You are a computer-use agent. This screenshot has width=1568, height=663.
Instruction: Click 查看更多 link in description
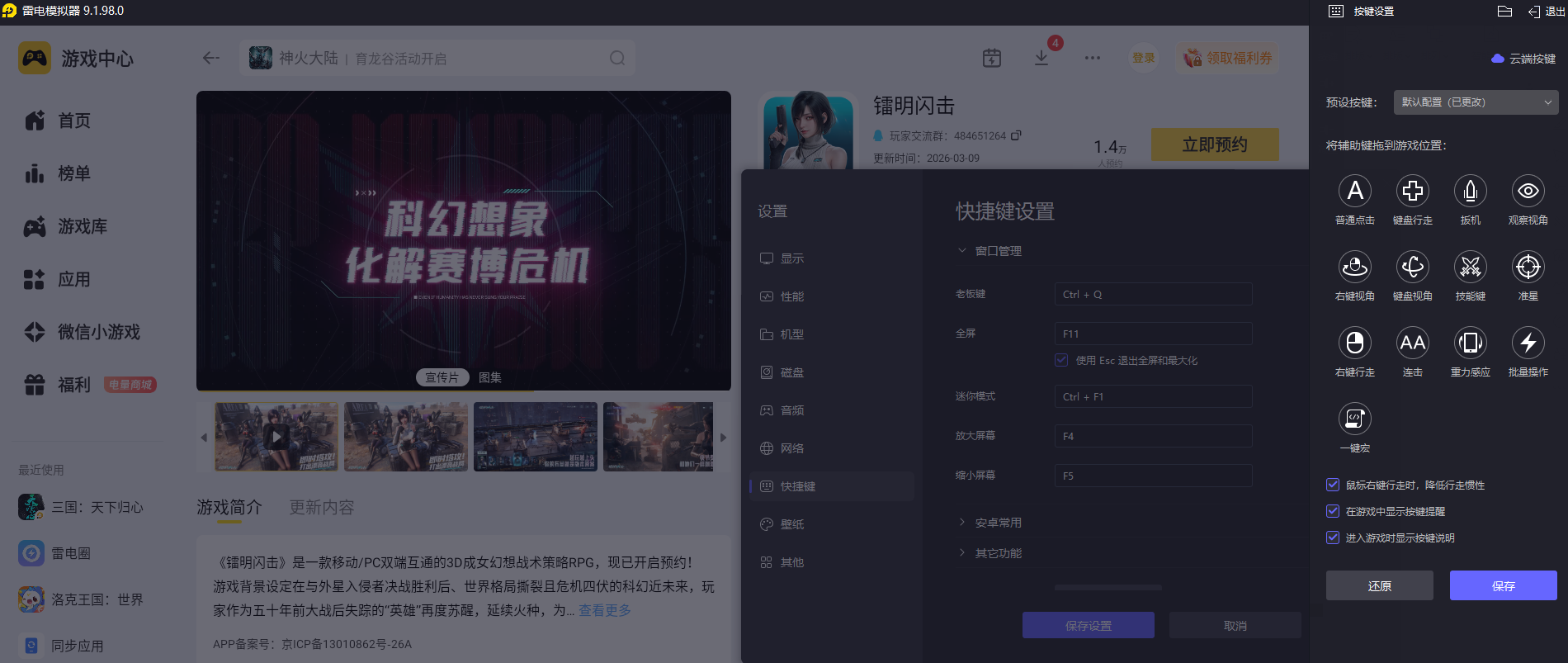[605, 610]
